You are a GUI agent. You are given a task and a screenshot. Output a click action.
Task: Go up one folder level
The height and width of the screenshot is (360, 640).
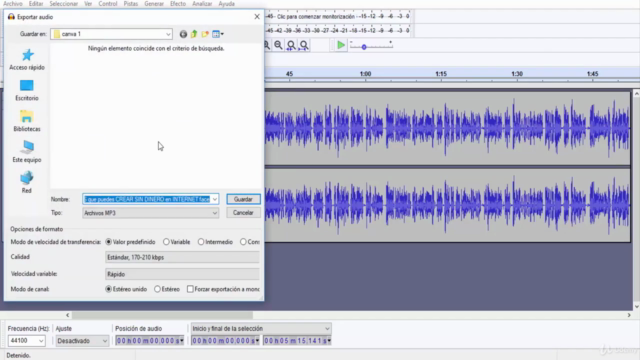click(x=194, y=34)
